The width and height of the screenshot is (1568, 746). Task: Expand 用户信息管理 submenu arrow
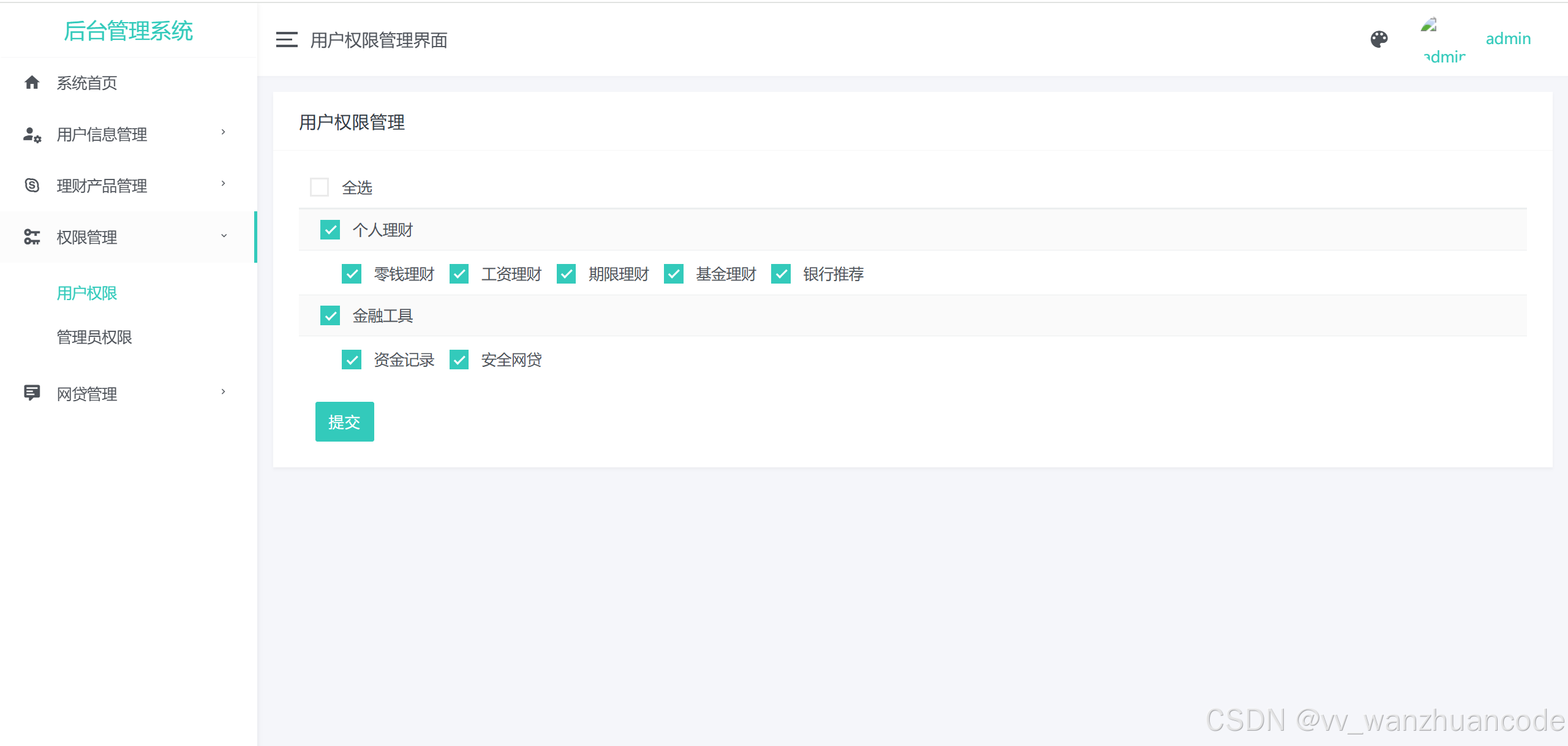[x=224, y=132]
